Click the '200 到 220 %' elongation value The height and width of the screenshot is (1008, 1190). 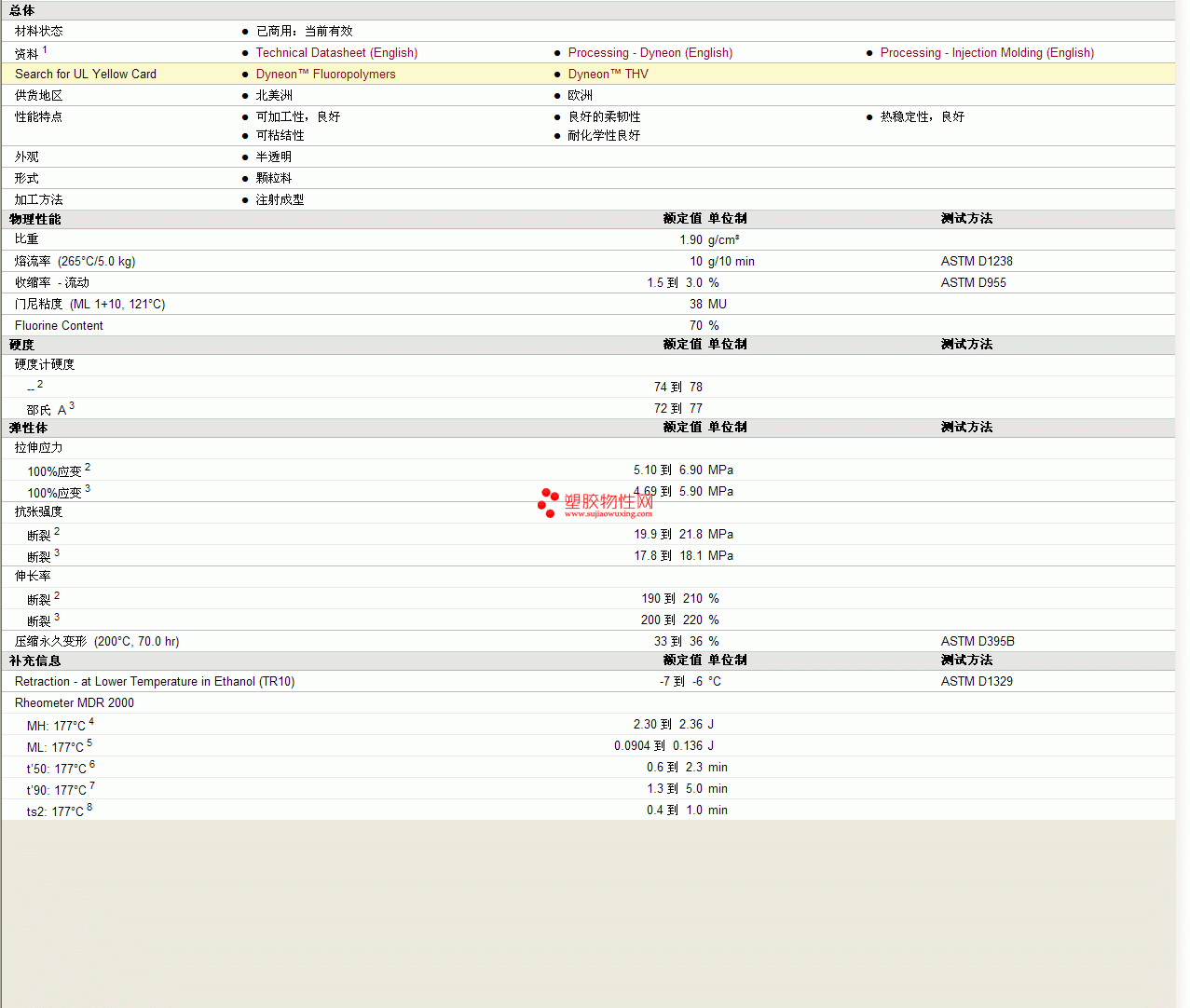[x=680, y=620]
